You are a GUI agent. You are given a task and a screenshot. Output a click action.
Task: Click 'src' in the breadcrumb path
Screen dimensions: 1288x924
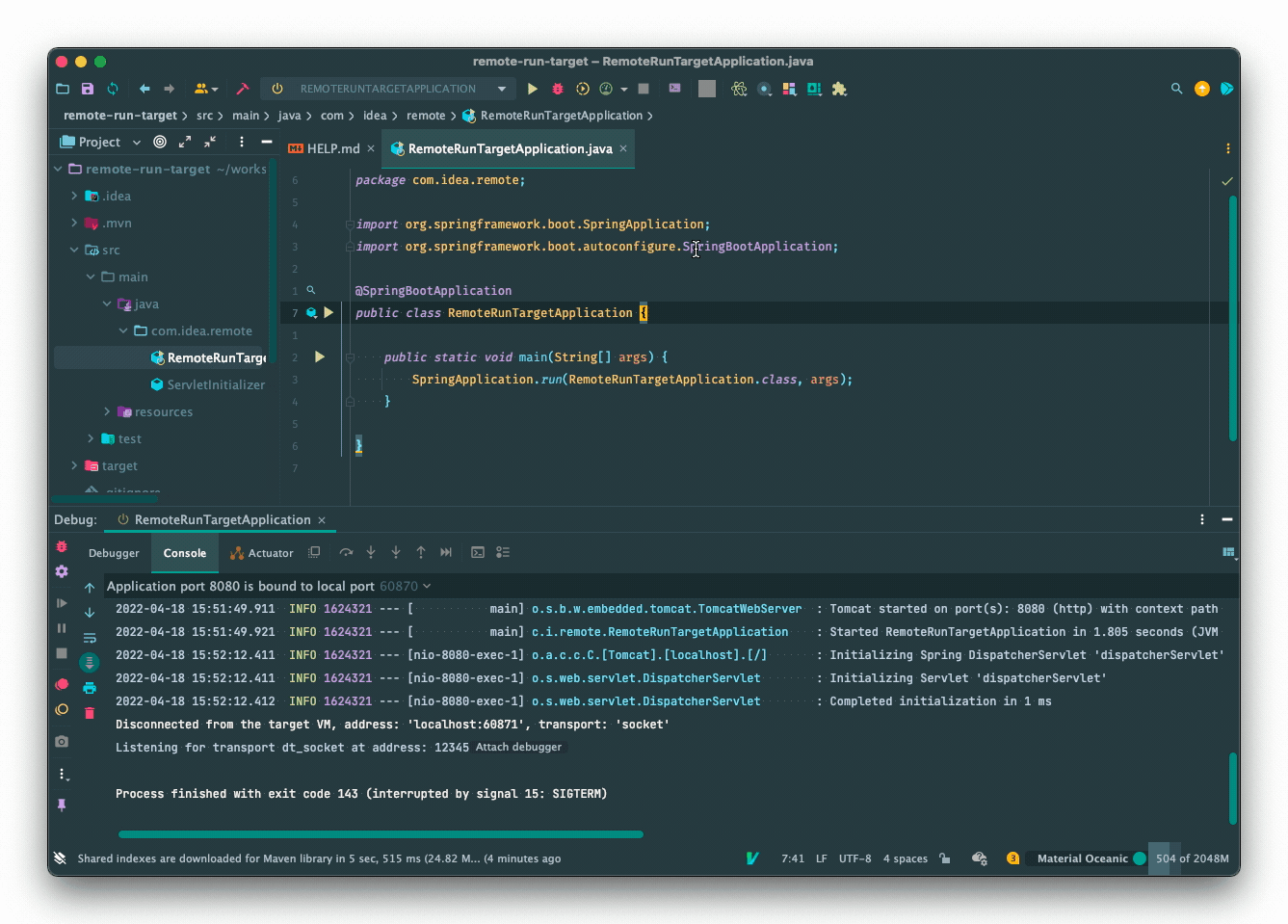click(x=204, y=116)
